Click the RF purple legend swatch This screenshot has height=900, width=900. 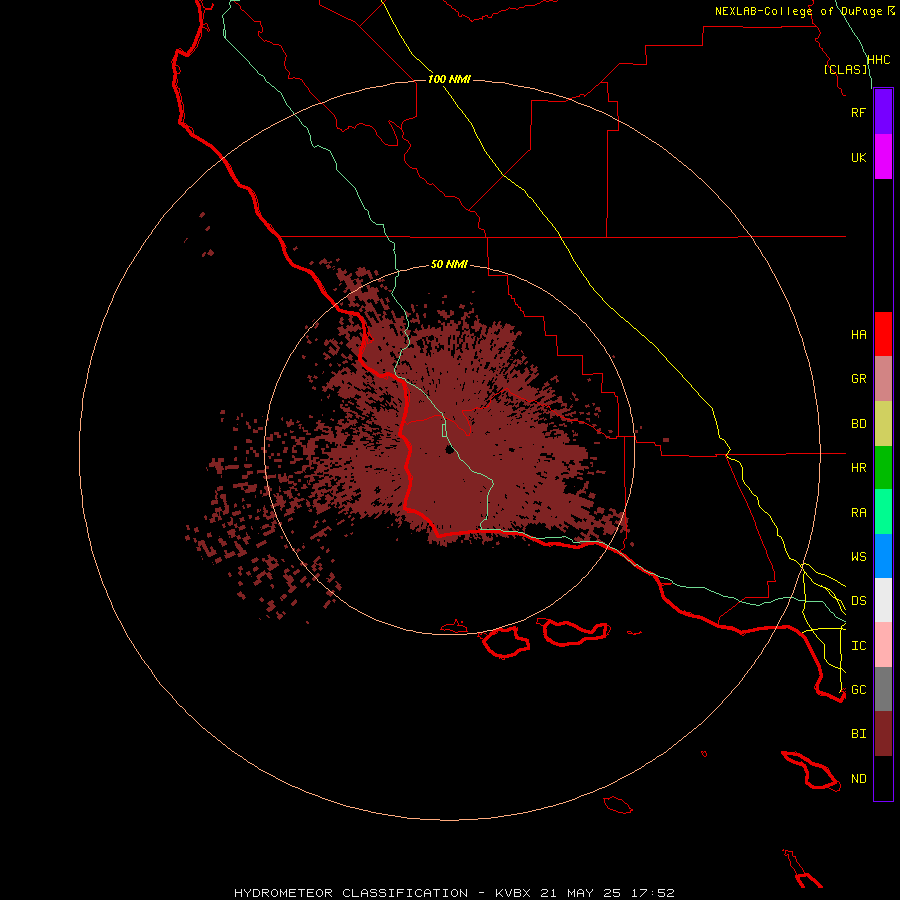coord(883,112)
